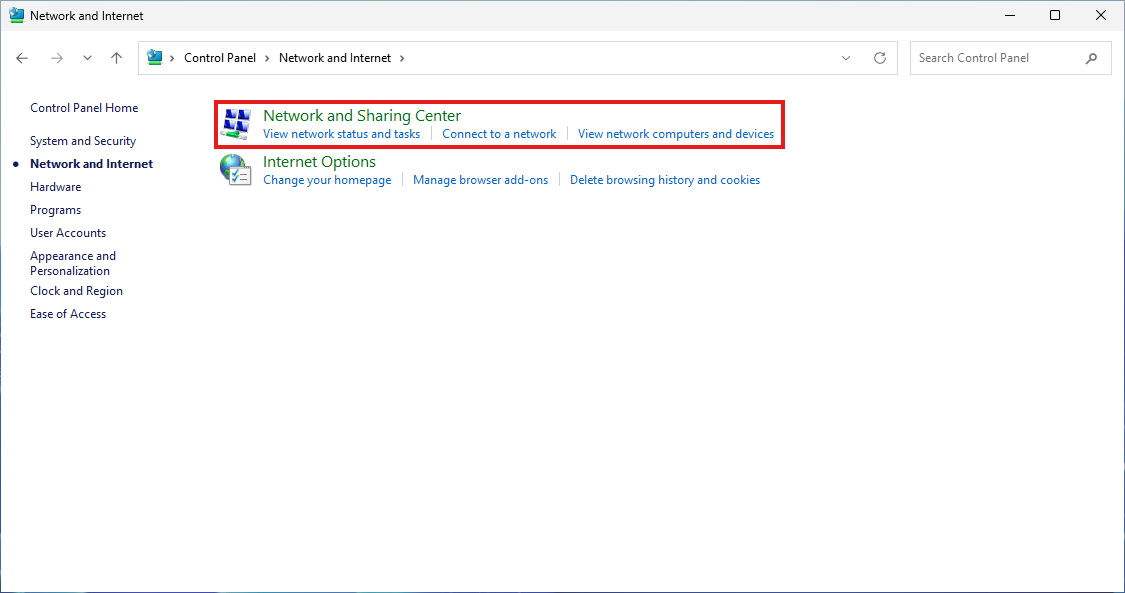
Task: Click the Control Panel icon in address bar
Action: click(154, 57)
